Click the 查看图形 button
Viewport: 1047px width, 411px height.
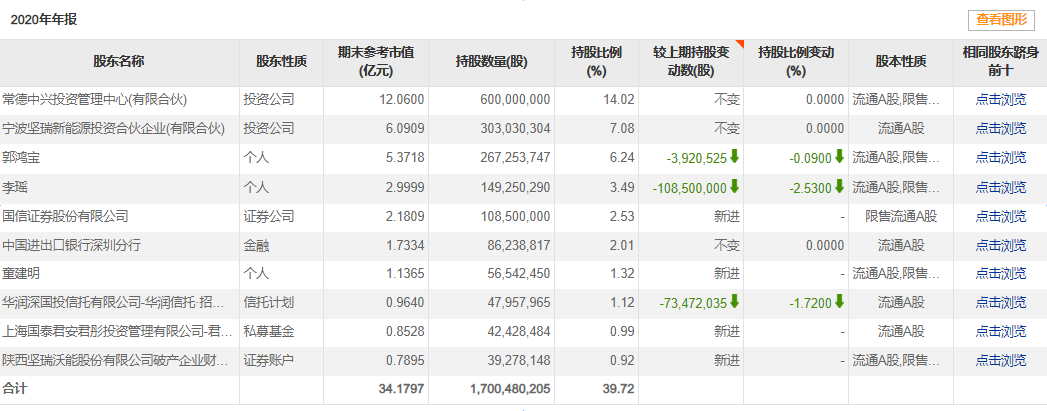[1001, 20]
